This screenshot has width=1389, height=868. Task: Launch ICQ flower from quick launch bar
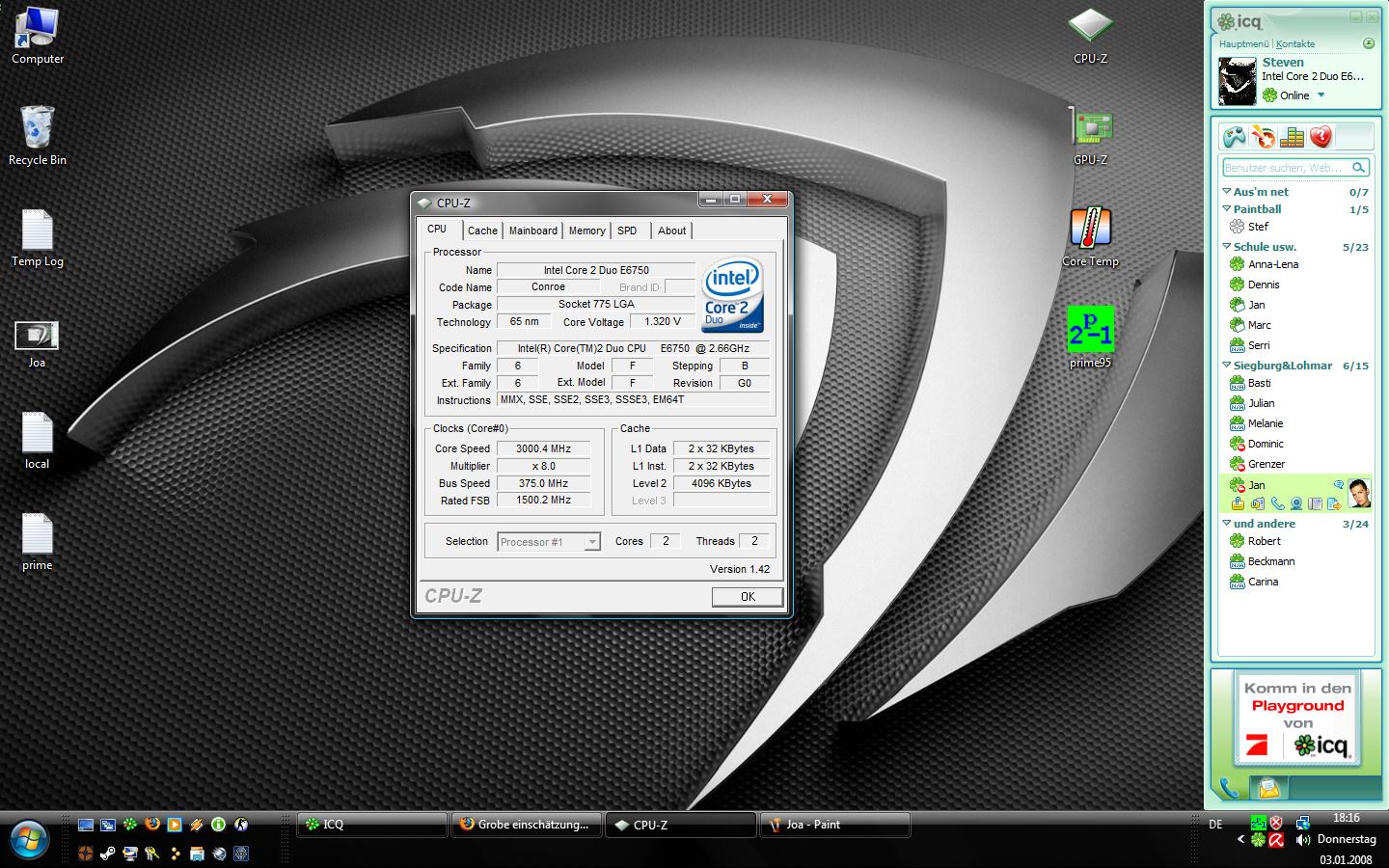[130, 825]
